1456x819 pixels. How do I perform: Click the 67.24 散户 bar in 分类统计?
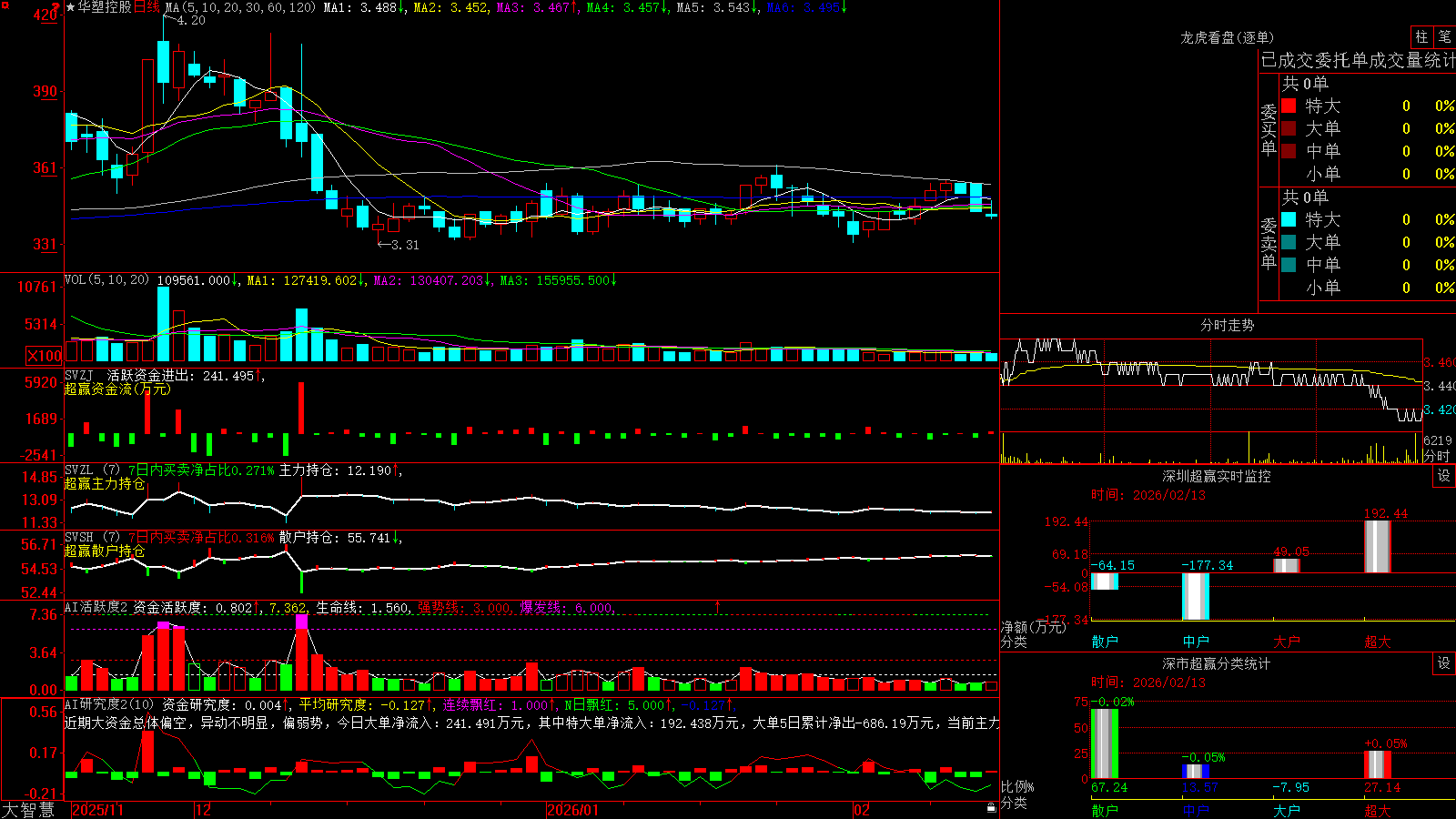coord(1105,743)
